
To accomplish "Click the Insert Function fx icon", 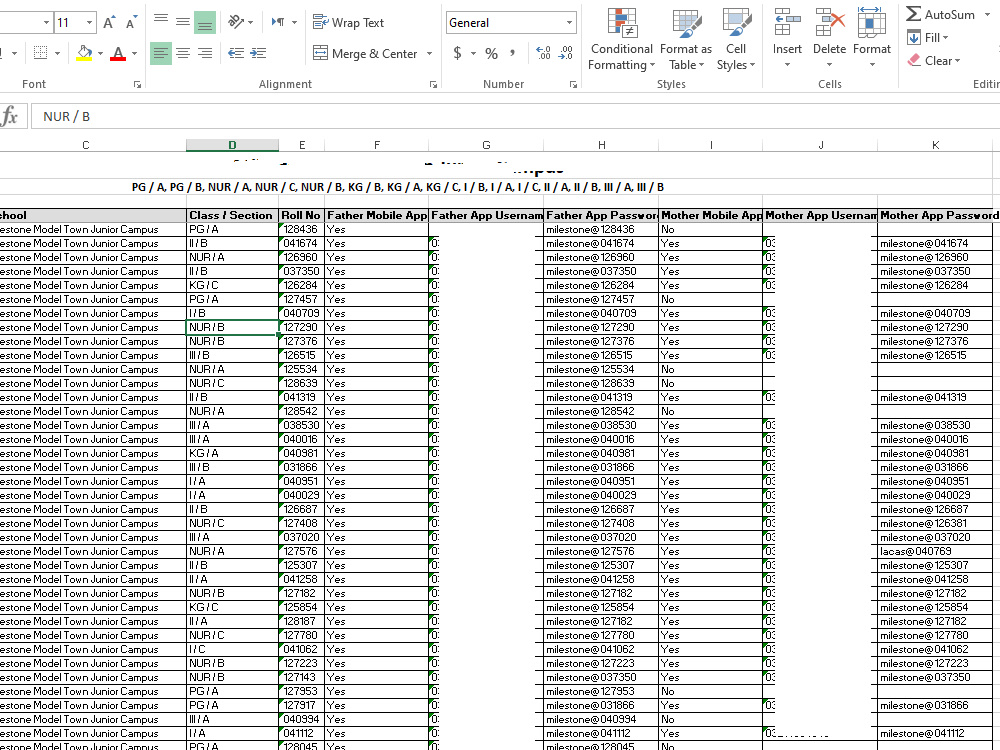I will coord(10,116).
